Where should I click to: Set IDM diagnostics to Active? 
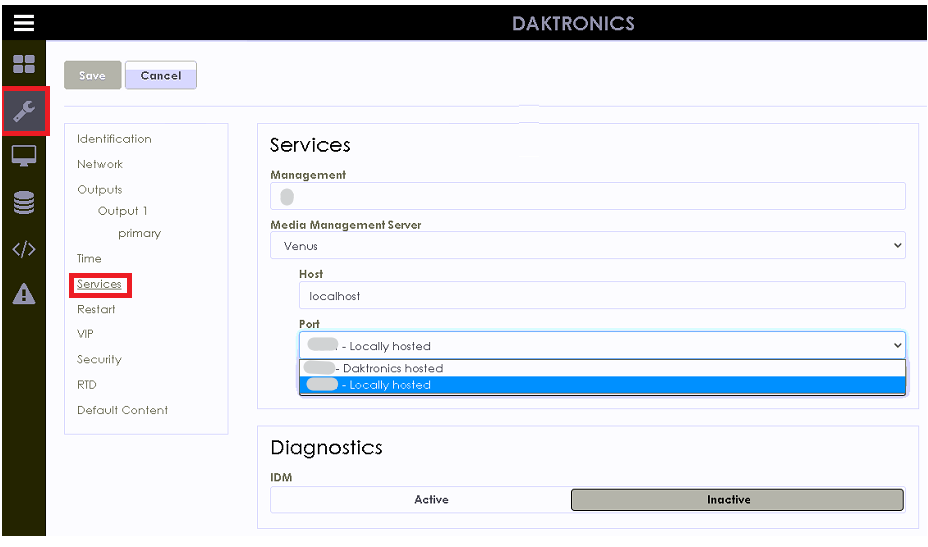[x=431, y=499]
